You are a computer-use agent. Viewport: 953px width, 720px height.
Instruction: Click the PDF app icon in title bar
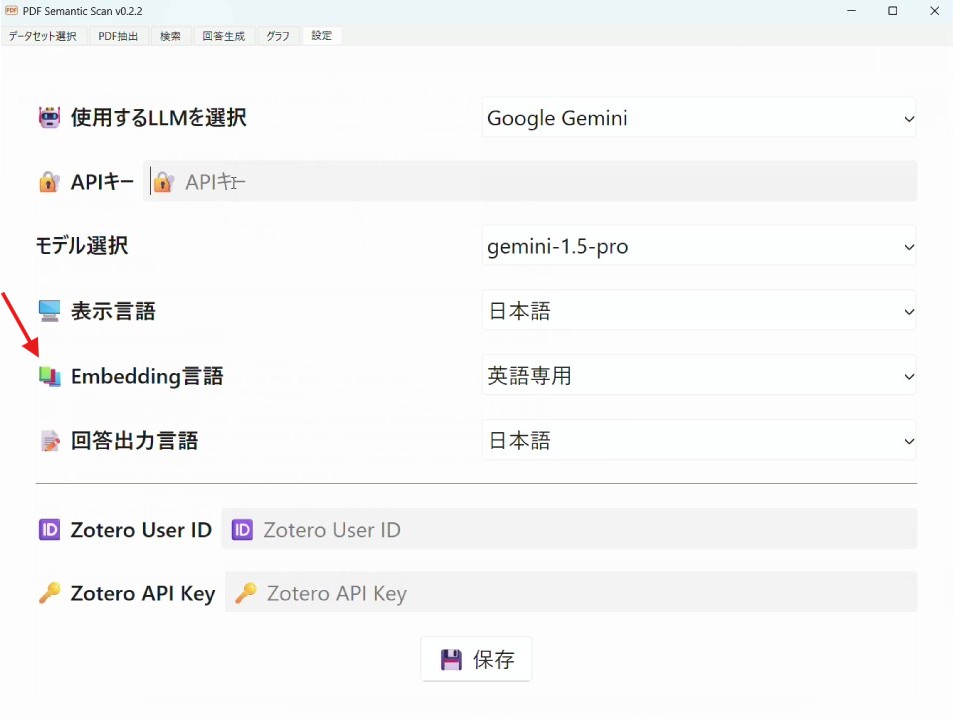click(11, 11)
